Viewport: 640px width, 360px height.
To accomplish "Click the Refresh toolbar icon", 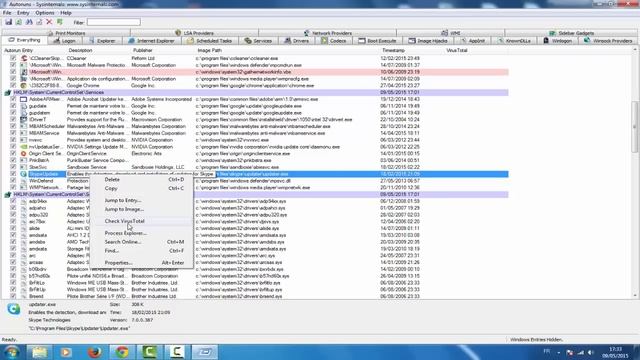I will (x=19, y=22).
